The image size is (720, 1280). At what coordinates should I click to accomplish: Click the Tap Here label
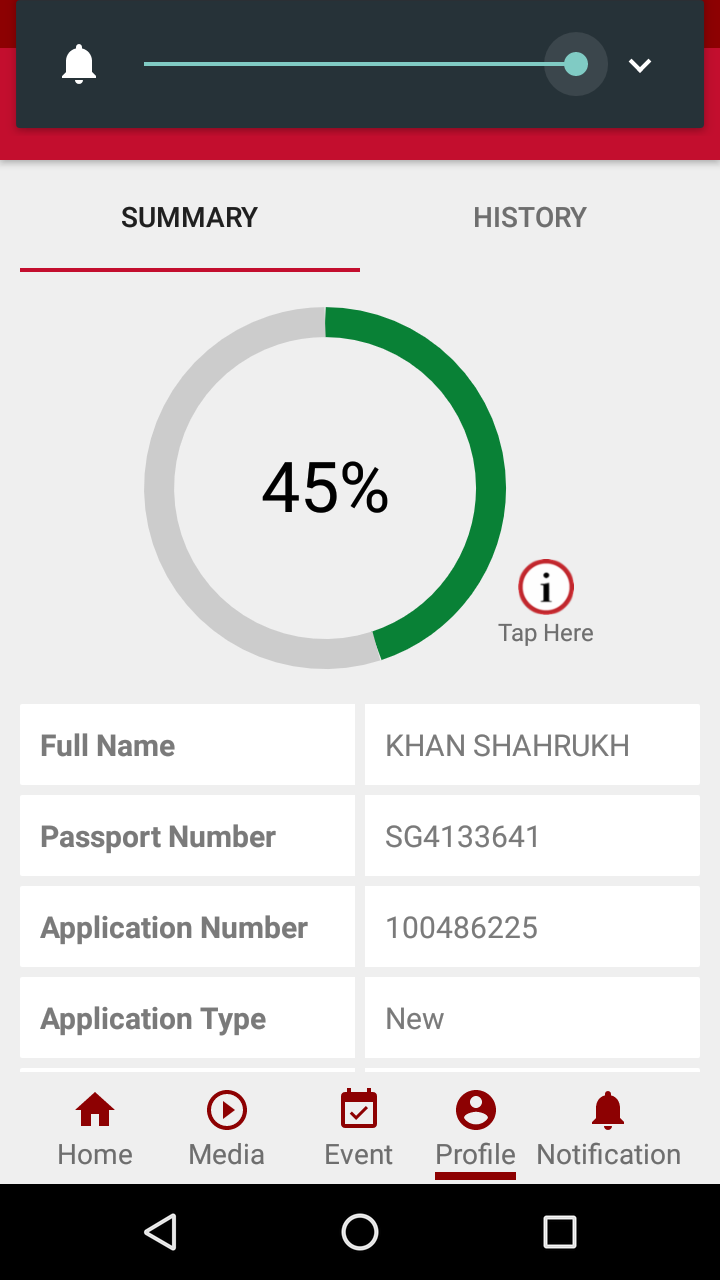546,633
